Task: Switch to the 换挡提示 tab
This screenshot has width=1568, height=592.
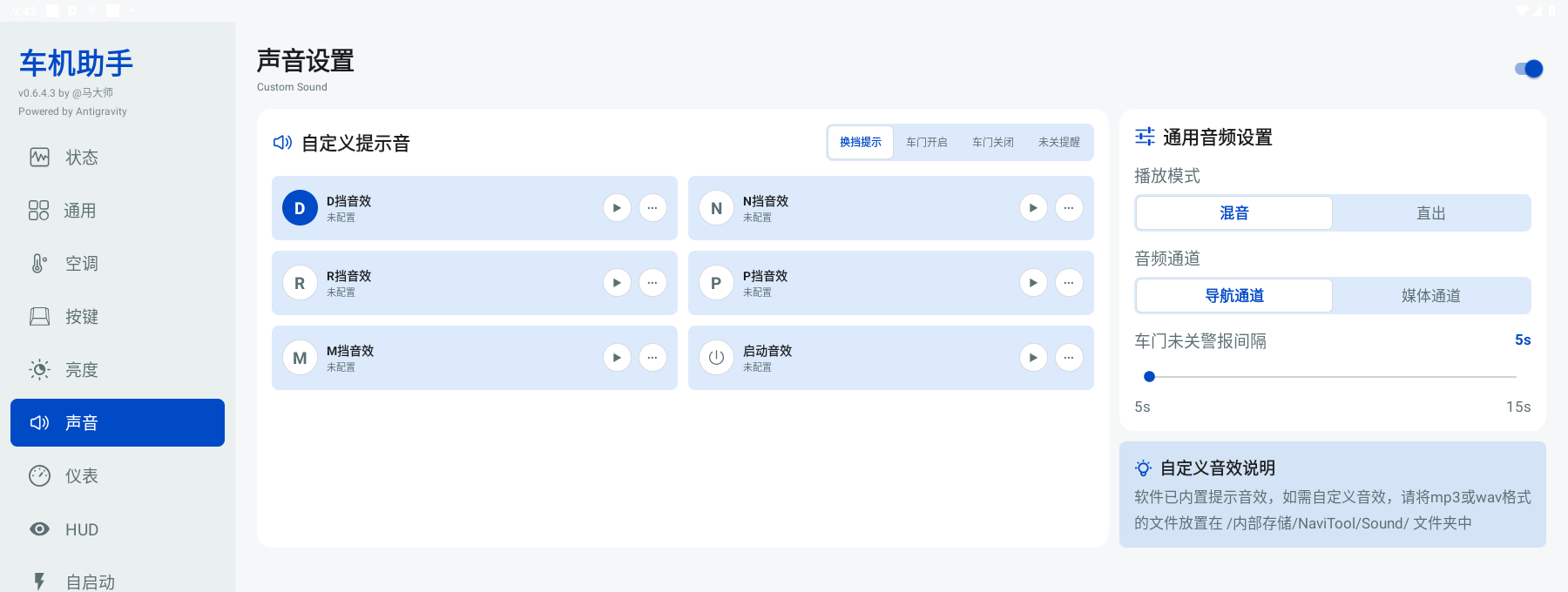Action: (861, 142)
